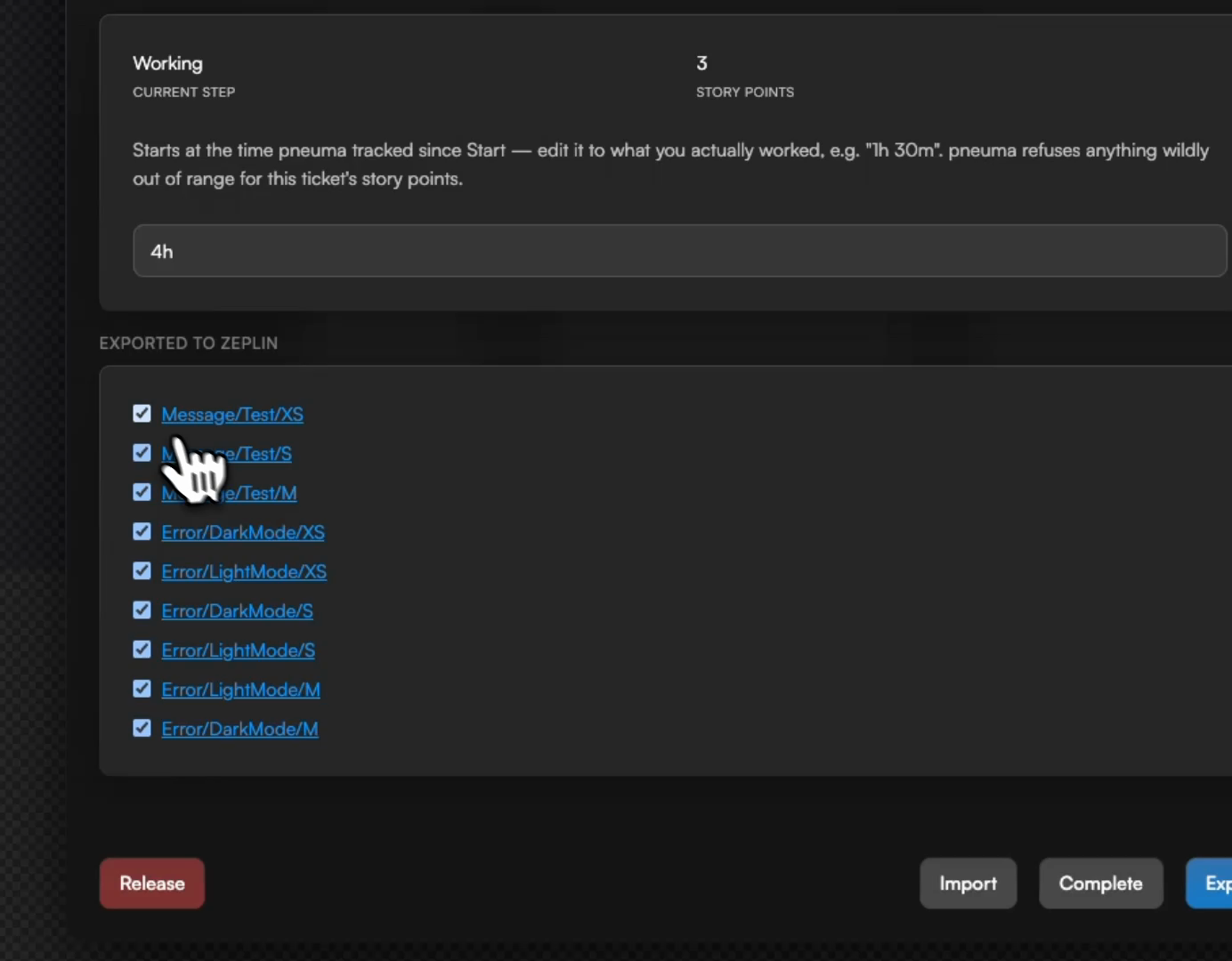The width and height of the screenshot is (1232, 961).
Task: Select the story points value 3
Action: click(x=701, y=63)
